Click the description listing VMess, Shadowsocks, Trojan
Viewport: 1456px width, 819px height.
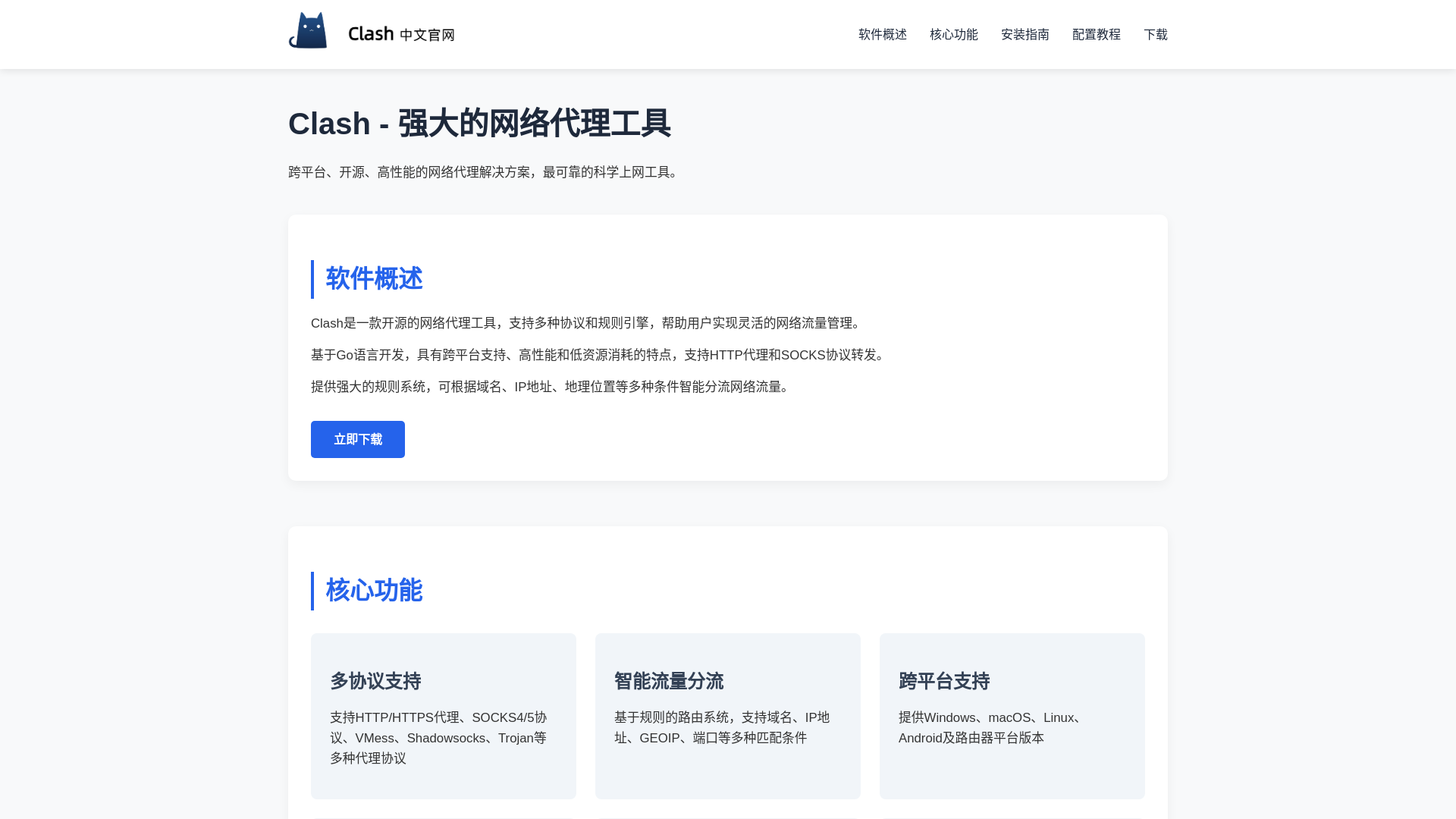coord(440,738)
